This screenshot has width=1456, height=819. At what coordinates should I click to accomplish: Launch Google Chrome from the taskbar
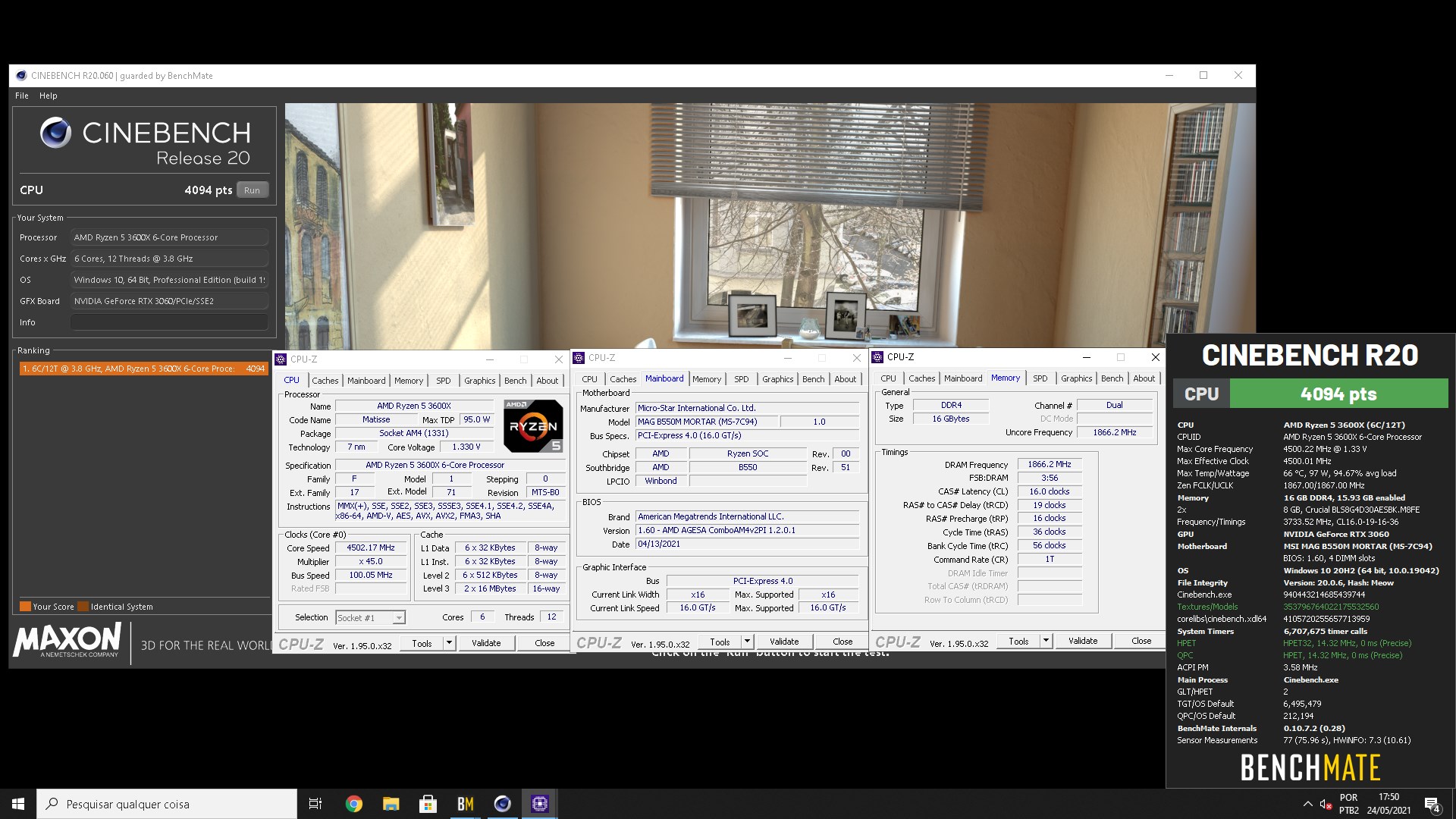click(x=353, y=804)
